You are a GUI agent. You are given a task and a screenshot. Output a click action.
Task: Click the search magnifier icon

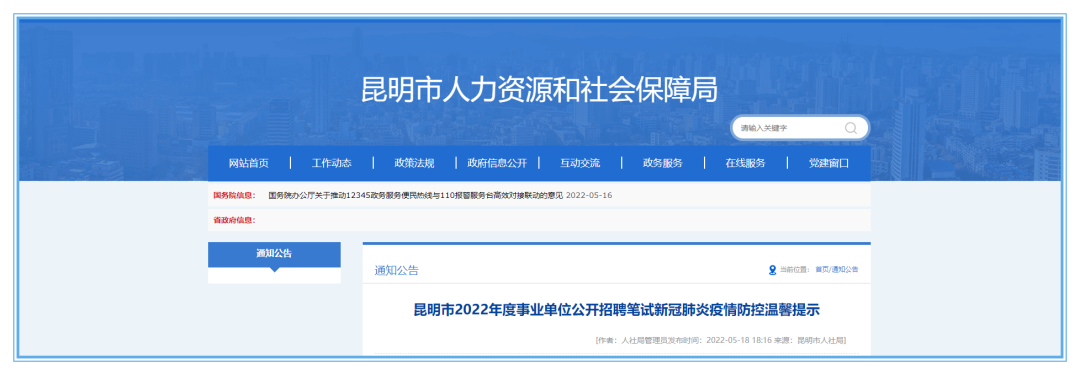851,128
